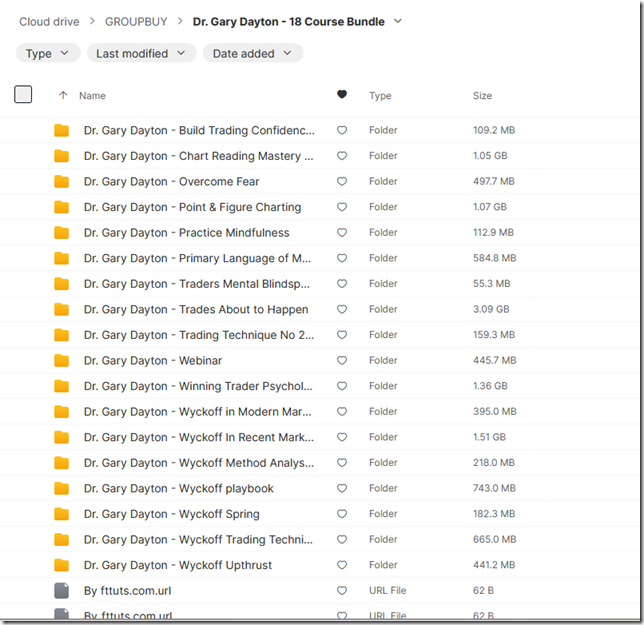Screen dimensions: 644x625
Task: Go to the GROUPBUY breadcrumb folder
Action: [136, 22]
